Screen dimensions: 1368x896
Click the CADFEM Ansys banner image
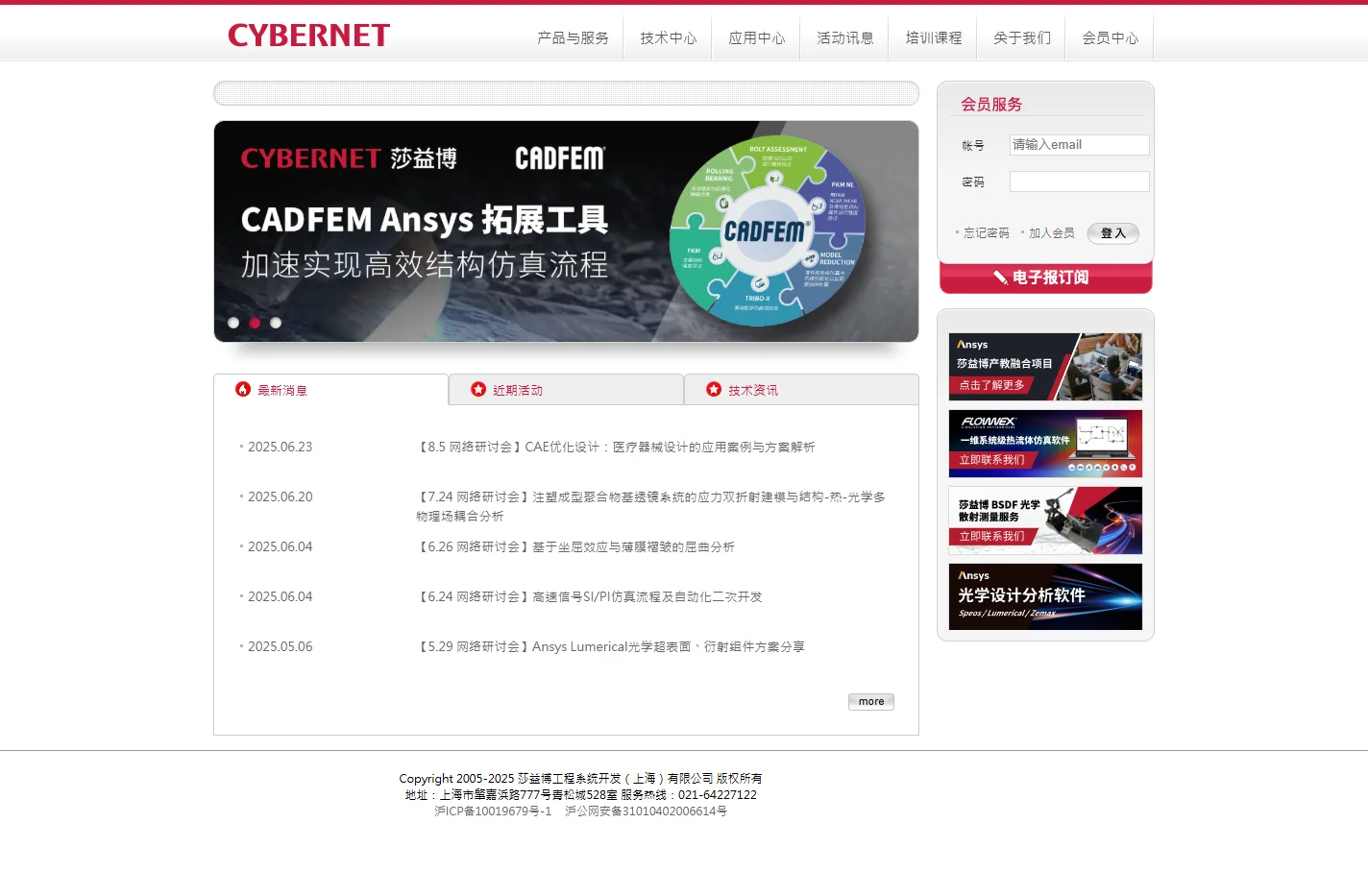pos(566,231)
